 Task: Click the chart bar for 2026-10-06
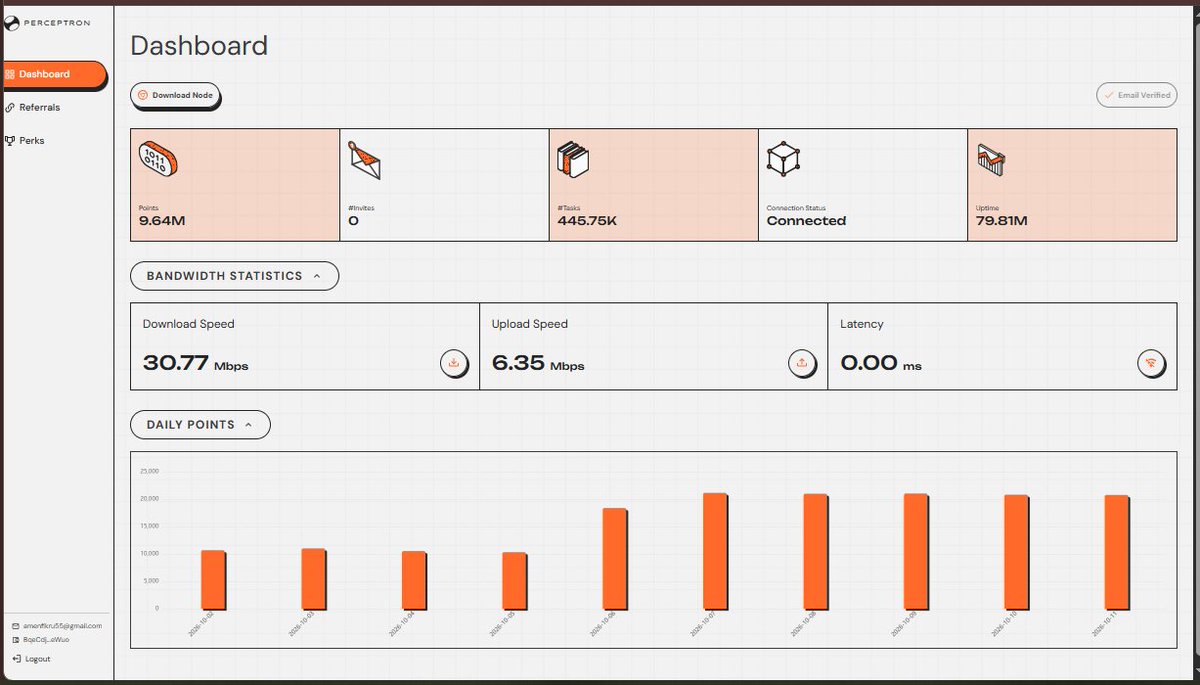[x=615, y=559]
